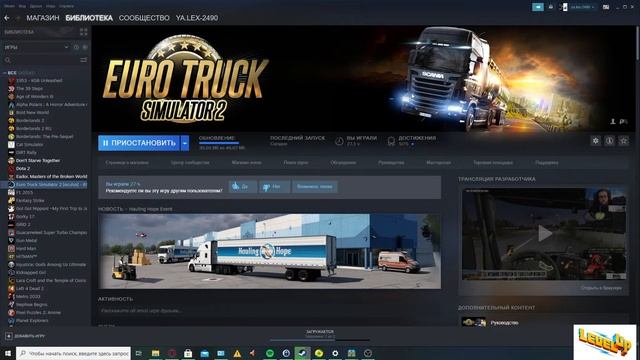Select Dota 2 in library

point(23,169)
